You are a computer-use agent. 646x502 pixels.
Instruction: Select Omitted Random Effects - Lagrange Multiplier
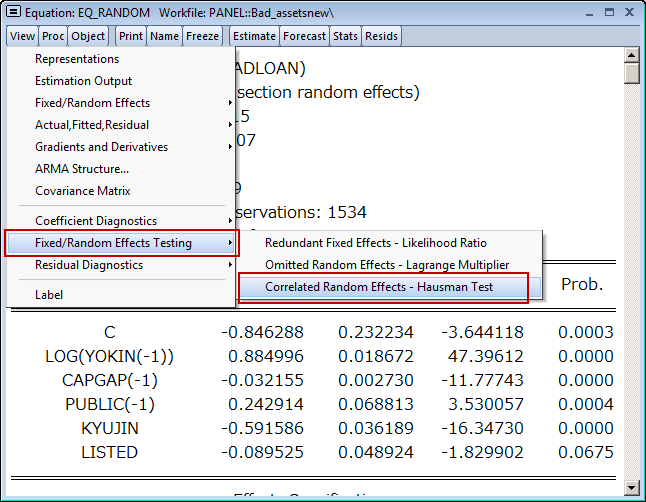click(x=387, y=265)
